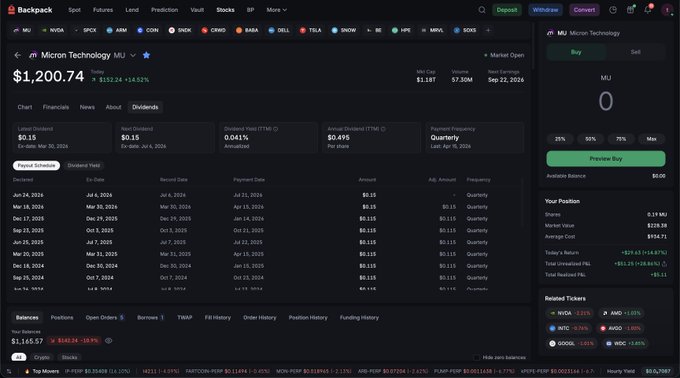Open related ticker WDC

(624, 343)
